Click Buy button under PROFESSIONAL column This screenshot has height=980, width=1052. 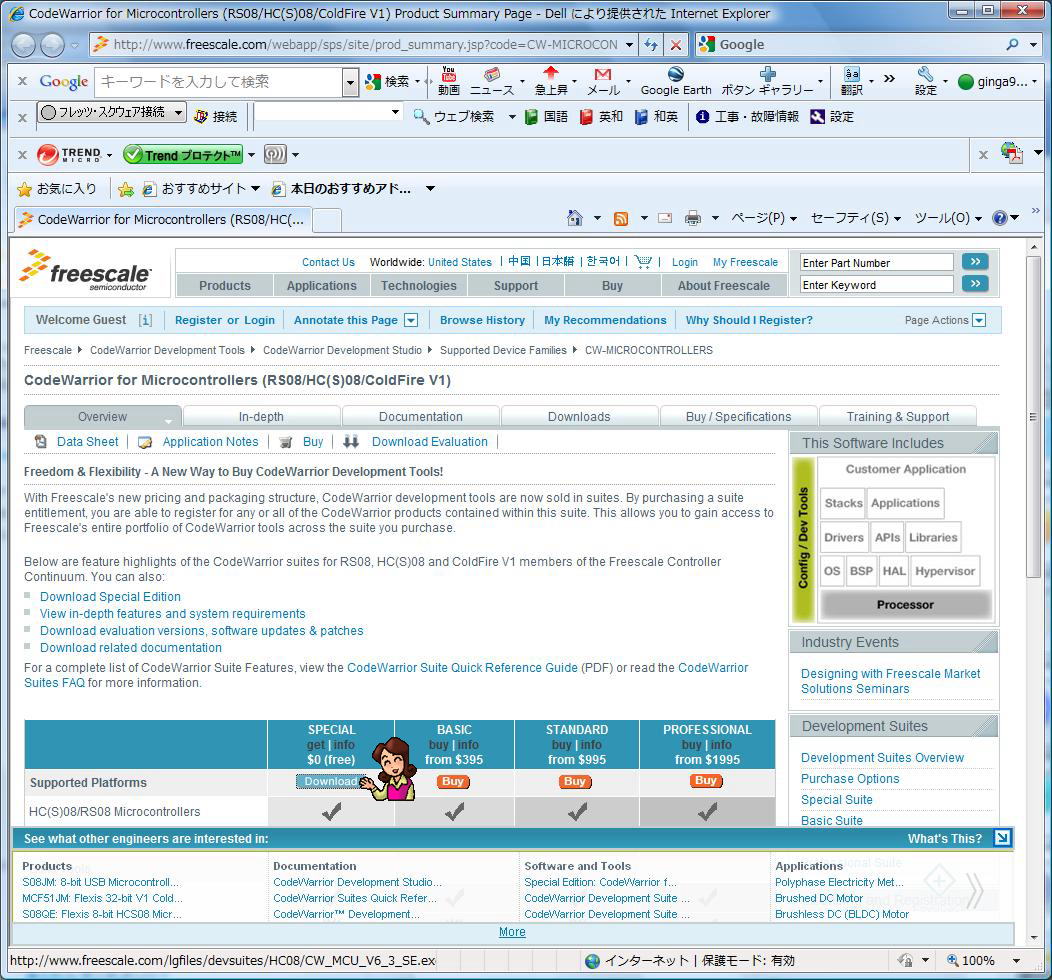(706, 781)
